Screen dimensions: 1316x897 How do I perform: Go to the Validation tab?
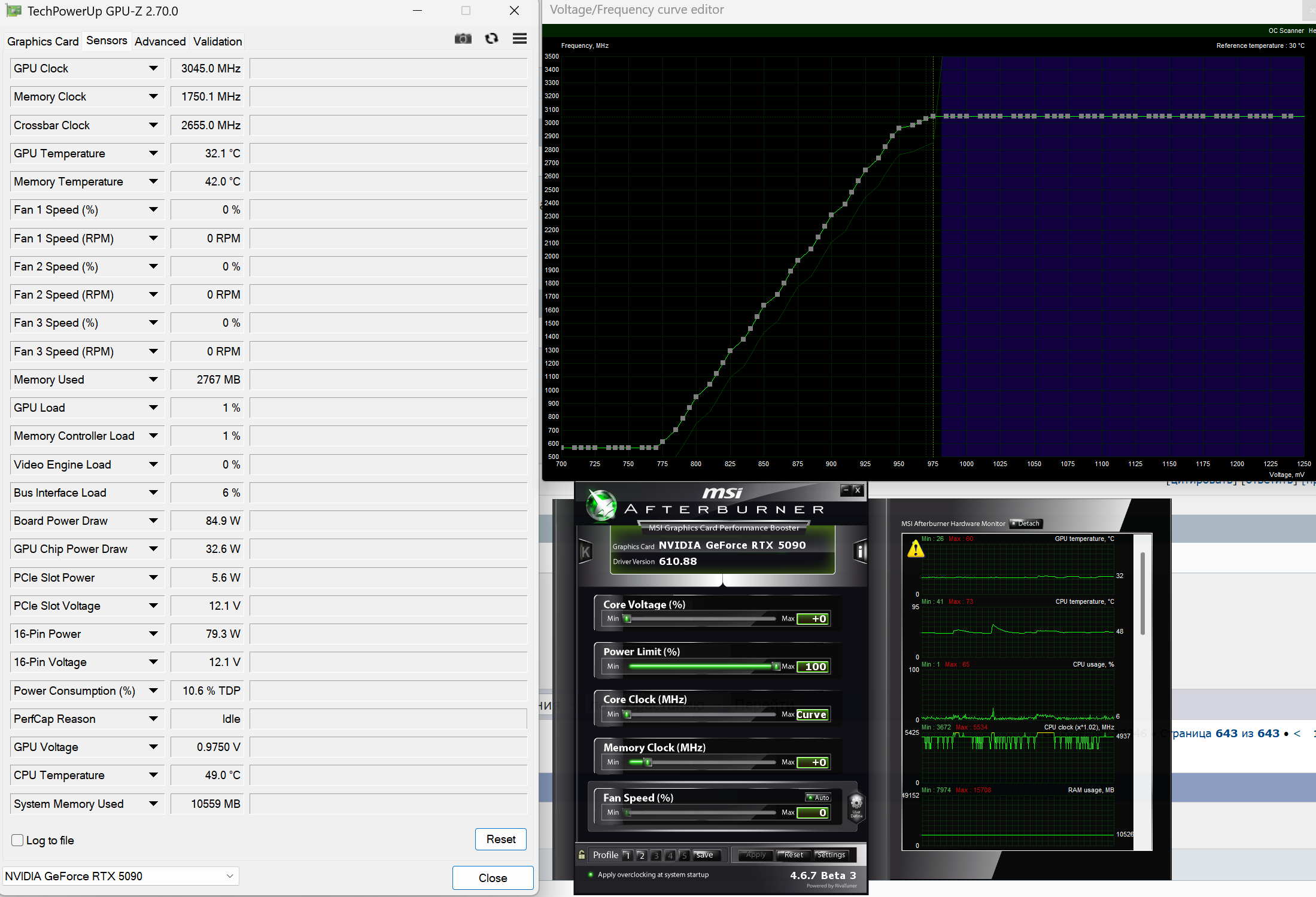click(x=217, y=41)
